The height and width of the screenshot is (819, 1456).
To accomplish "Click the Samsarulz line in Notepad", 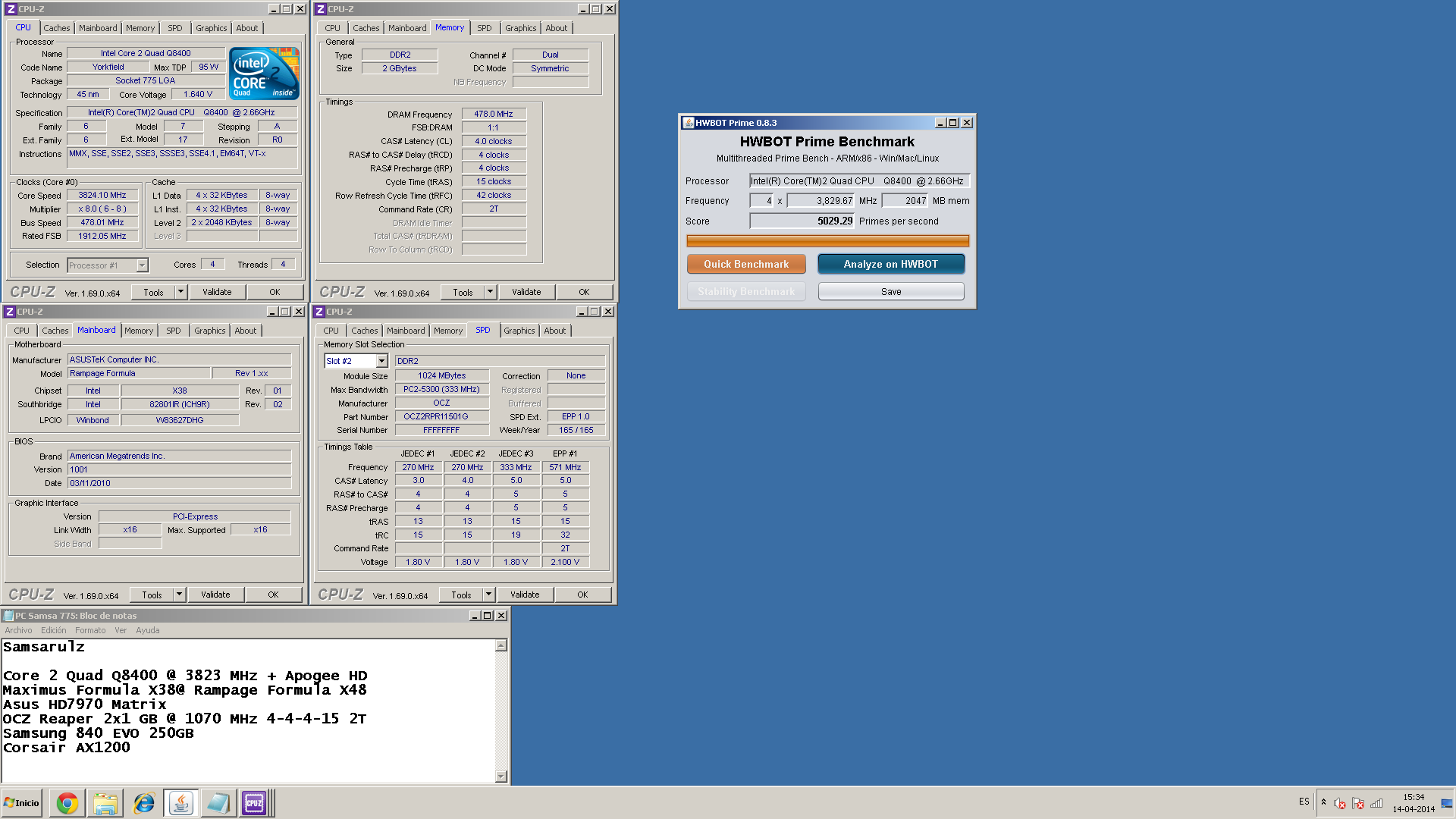I will 43,647.
